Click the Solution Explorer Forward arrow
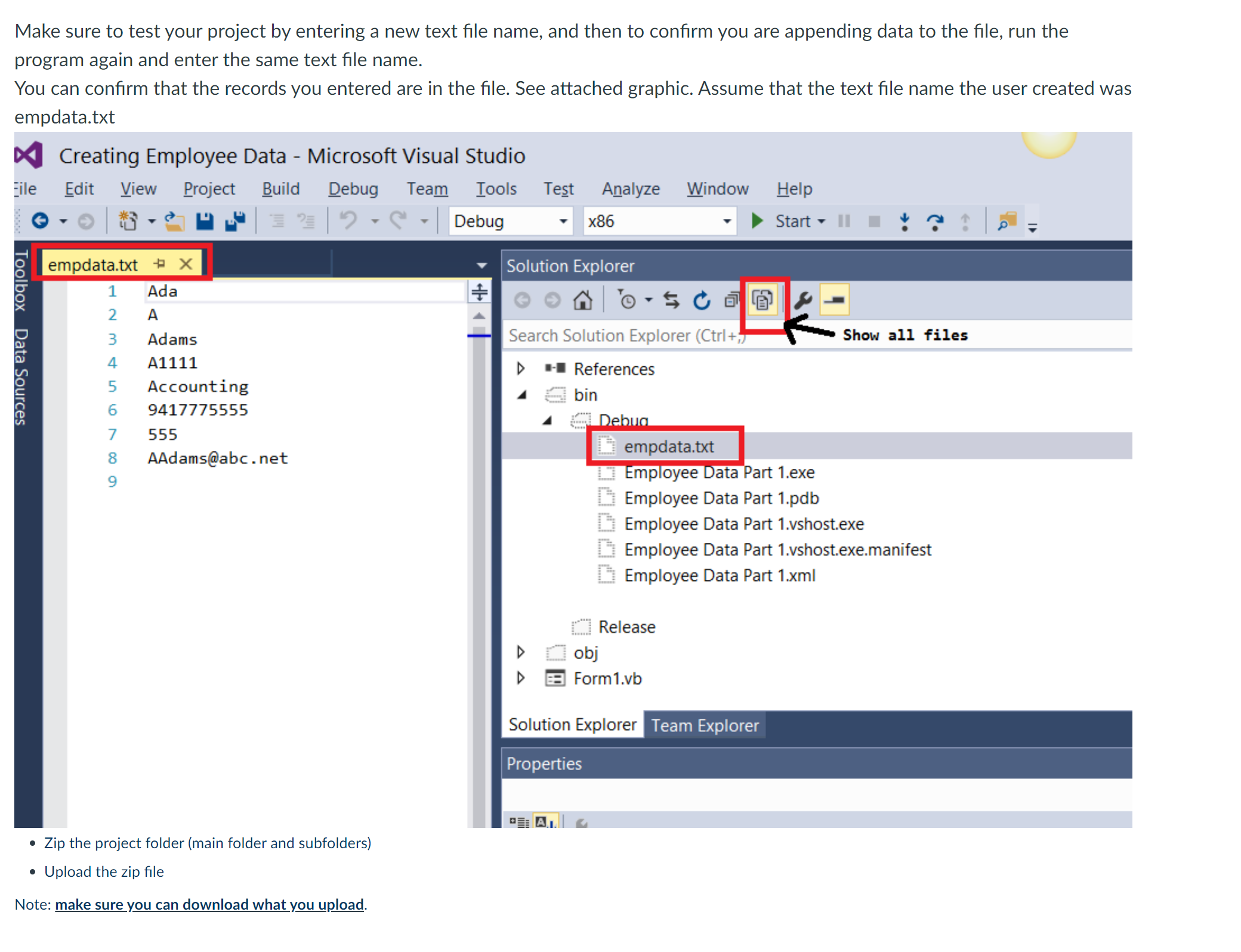 coord(552,300)
